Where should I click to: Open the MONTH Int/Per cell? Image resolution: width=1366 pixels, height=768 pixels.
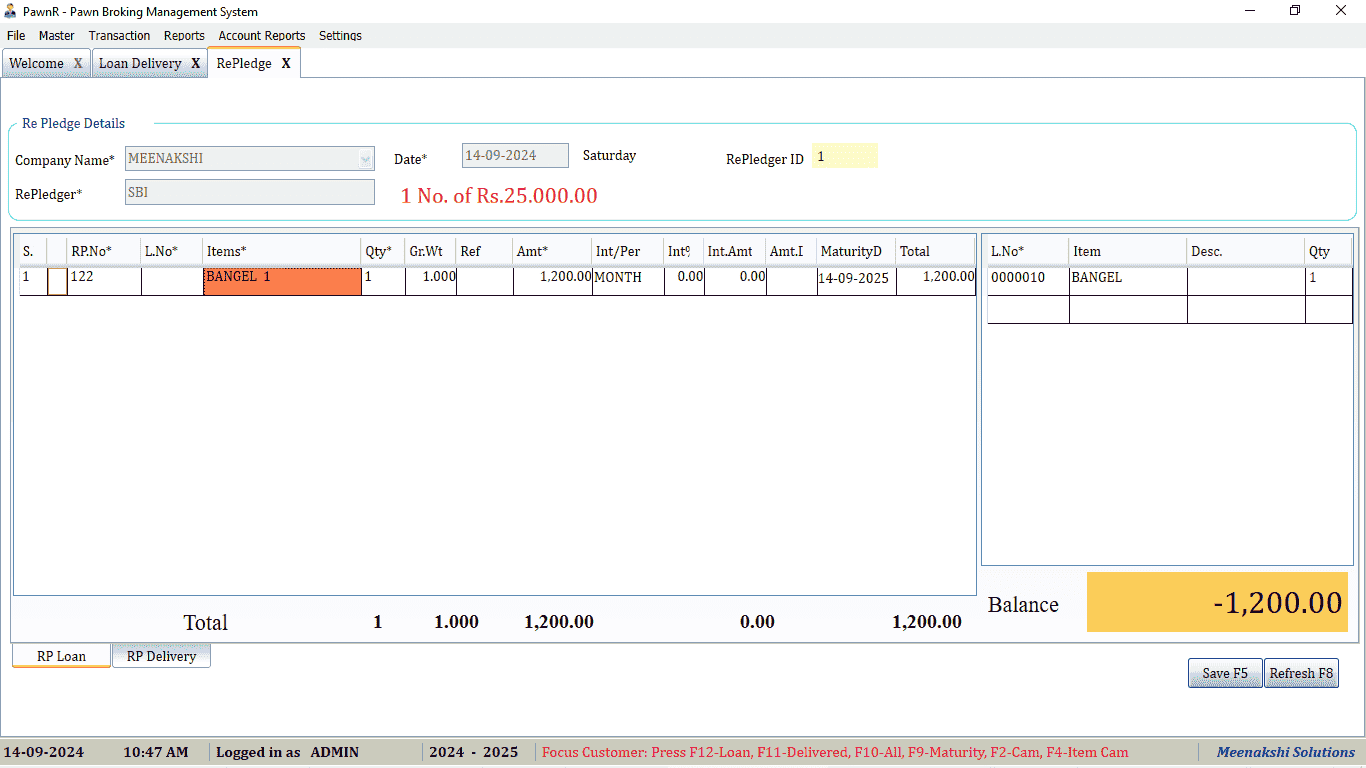[627, 278]
